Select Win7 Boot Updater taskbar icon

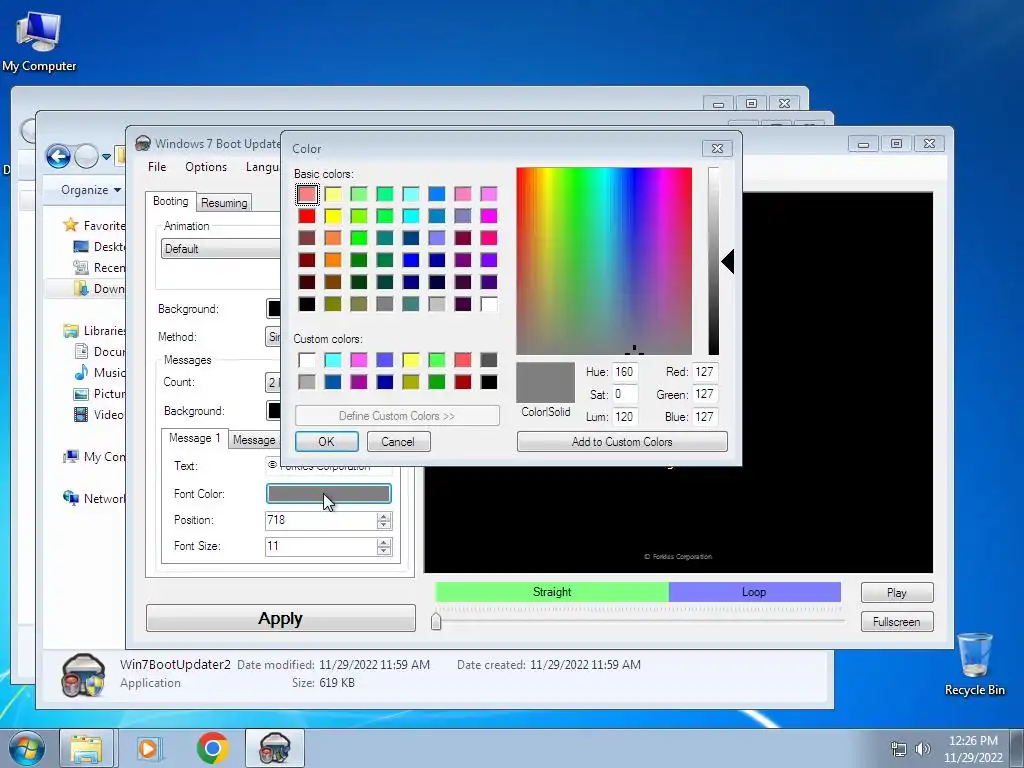pyautogui.click(x=275, y=748)
